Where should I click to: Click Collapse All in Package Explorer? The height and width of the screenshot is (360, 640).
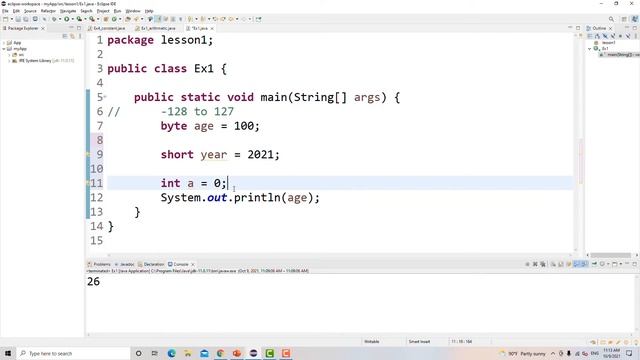click(x=64, y=36)
